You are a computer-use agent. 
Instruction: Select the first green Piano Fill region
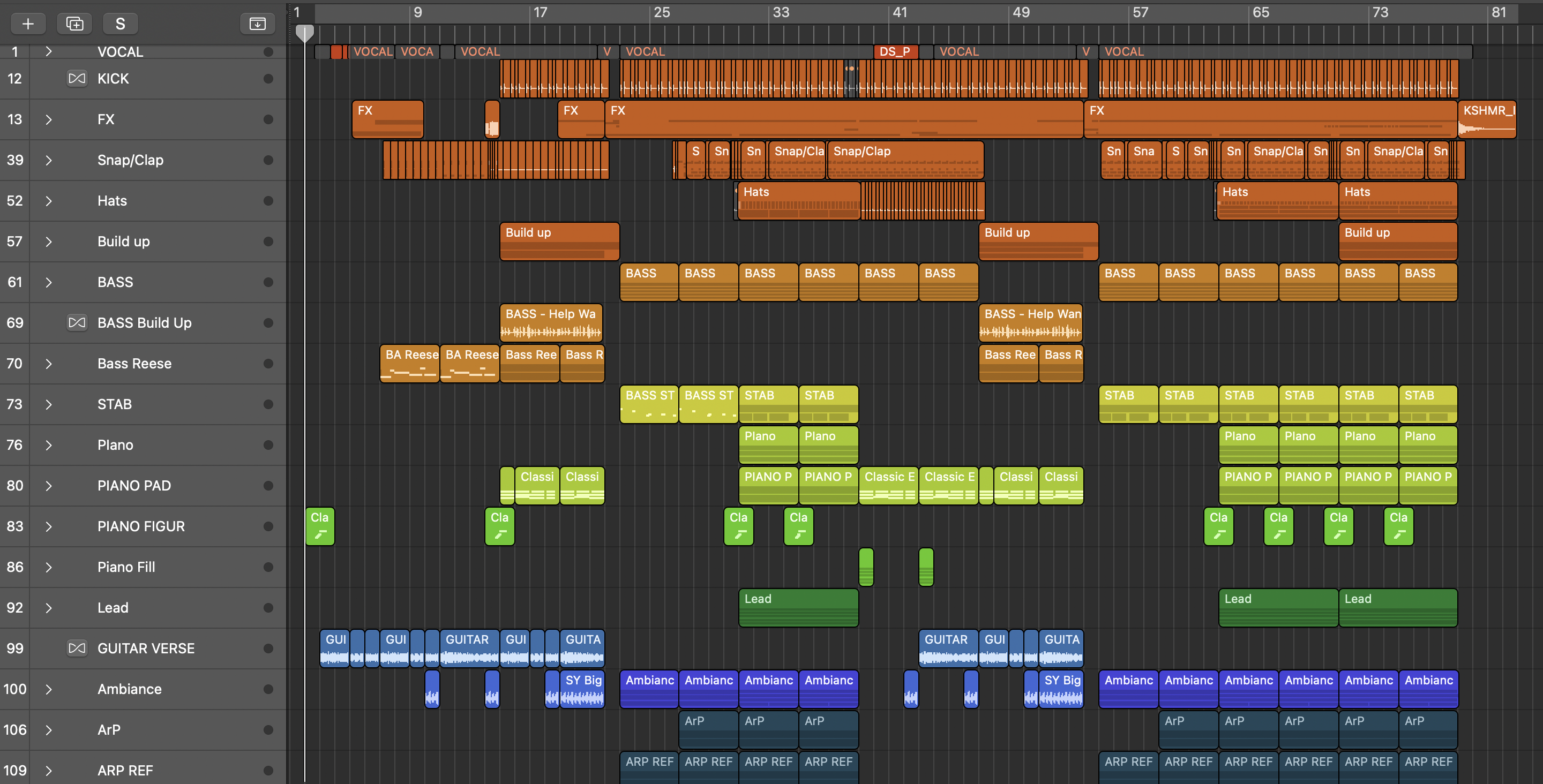pyautogui.click(x=866, y=567)
